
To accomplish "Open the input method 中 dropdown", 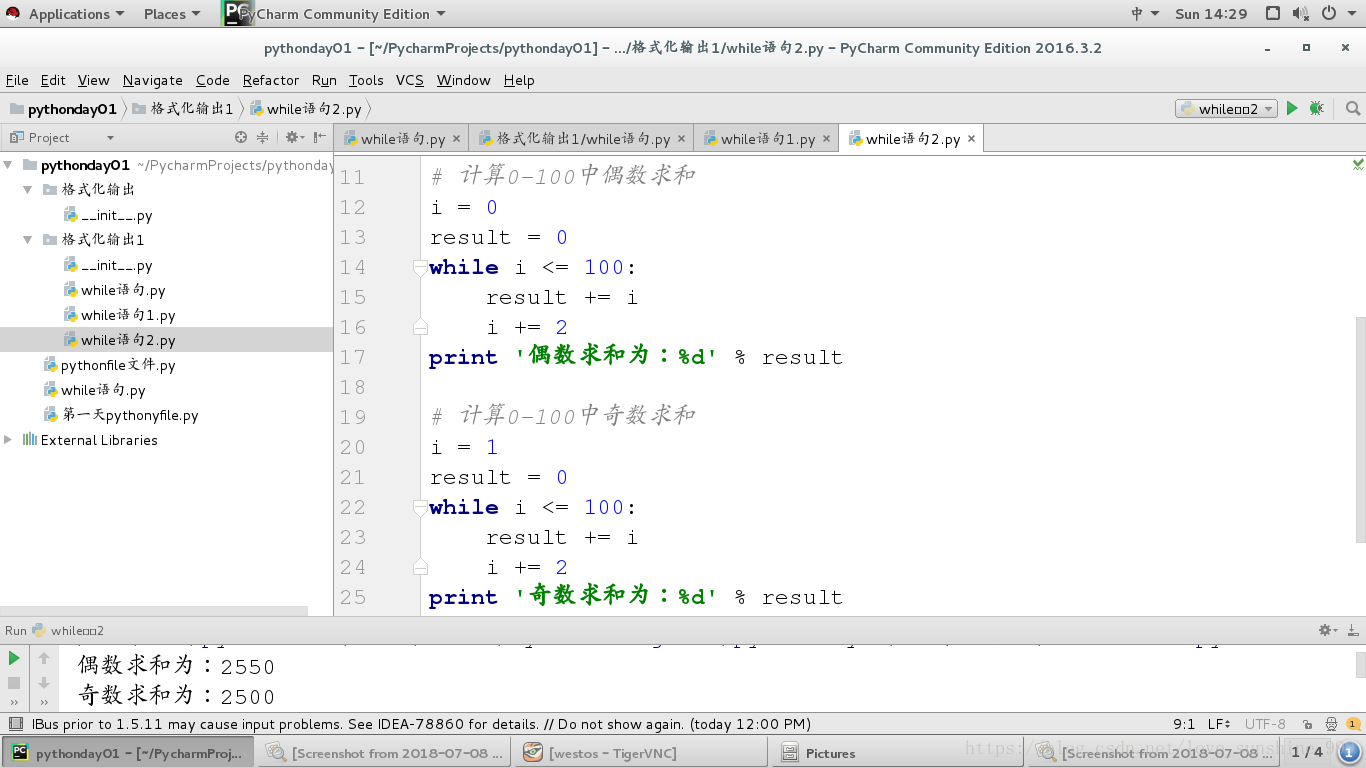I will click(x=1145, y=14).
